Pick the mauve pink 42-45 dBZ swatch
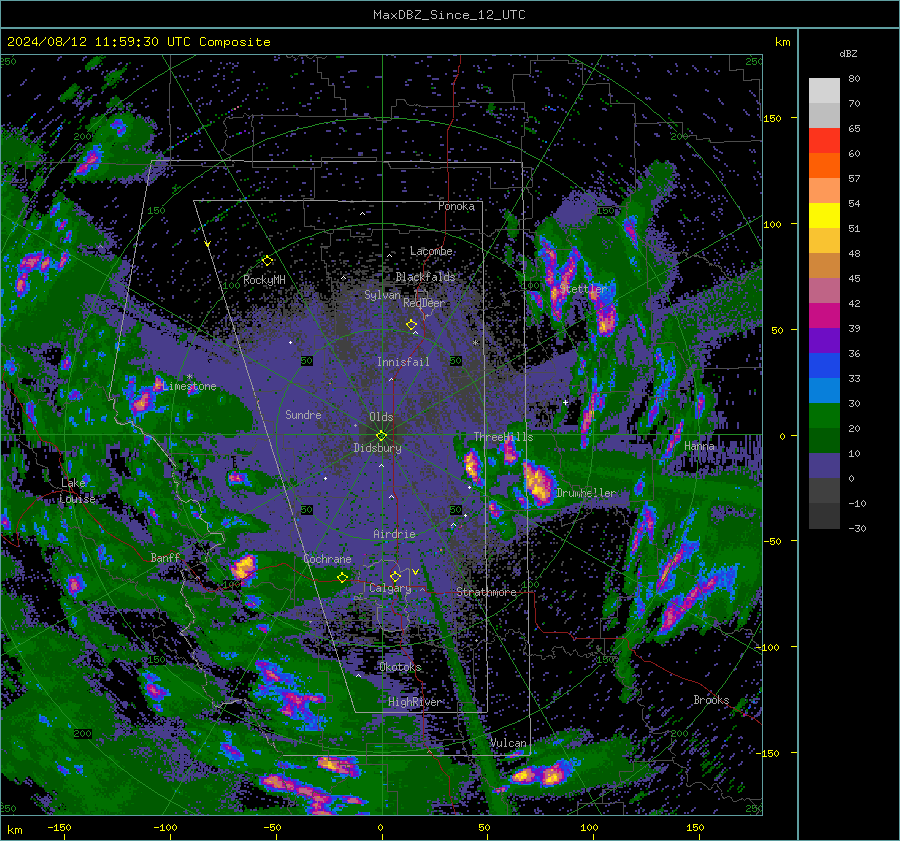900x841 pixels. tap(824, 290)
